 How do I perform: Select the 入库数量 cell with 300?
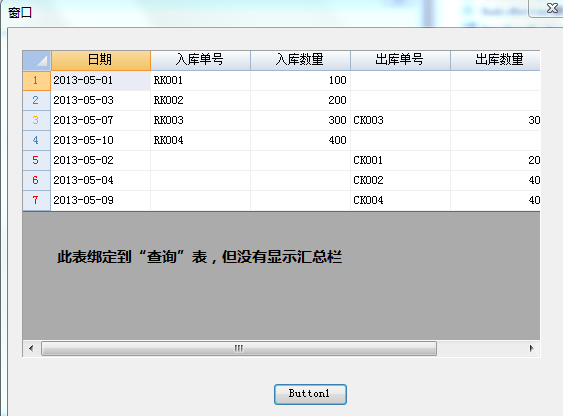pos(300,121)
